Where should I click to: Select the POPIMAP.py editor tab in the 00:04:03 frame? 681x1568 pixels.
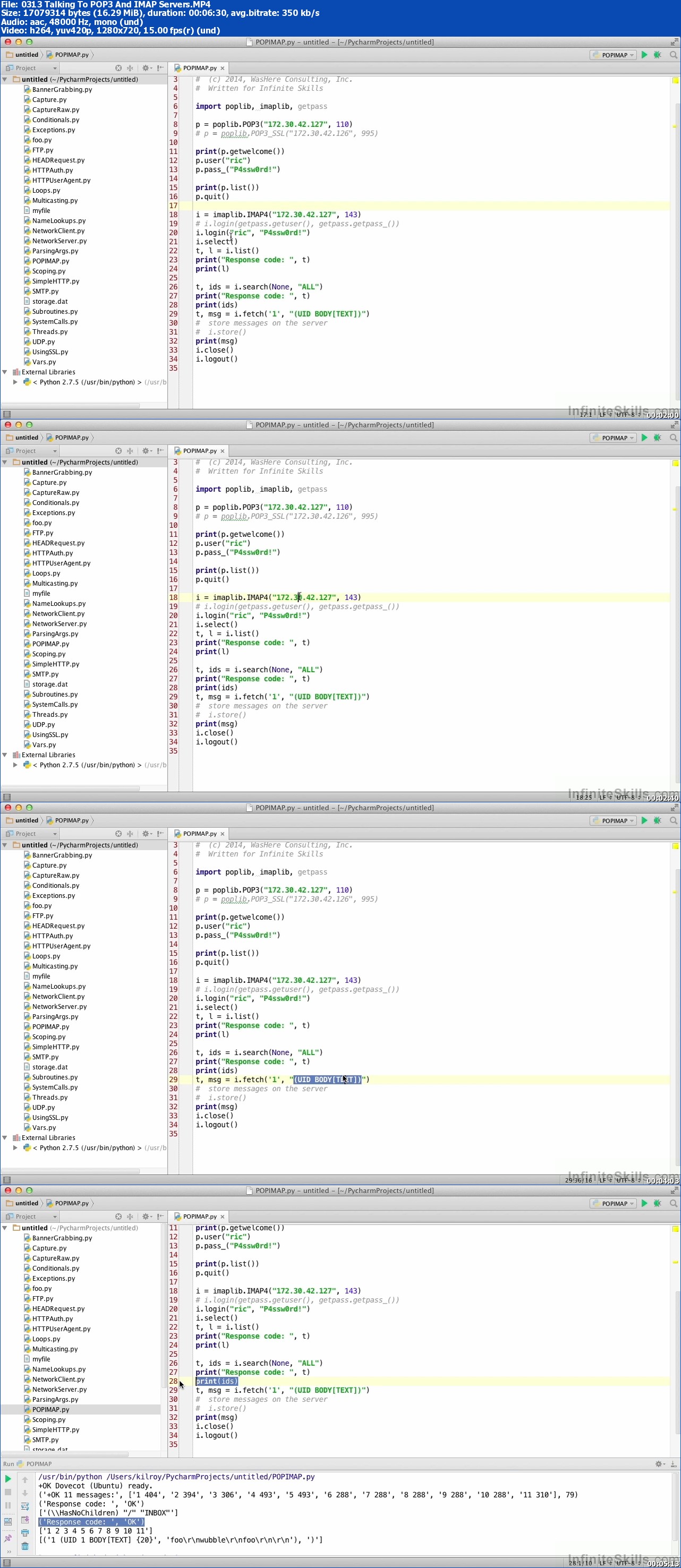pyautogui.click(x=199, y=834)
